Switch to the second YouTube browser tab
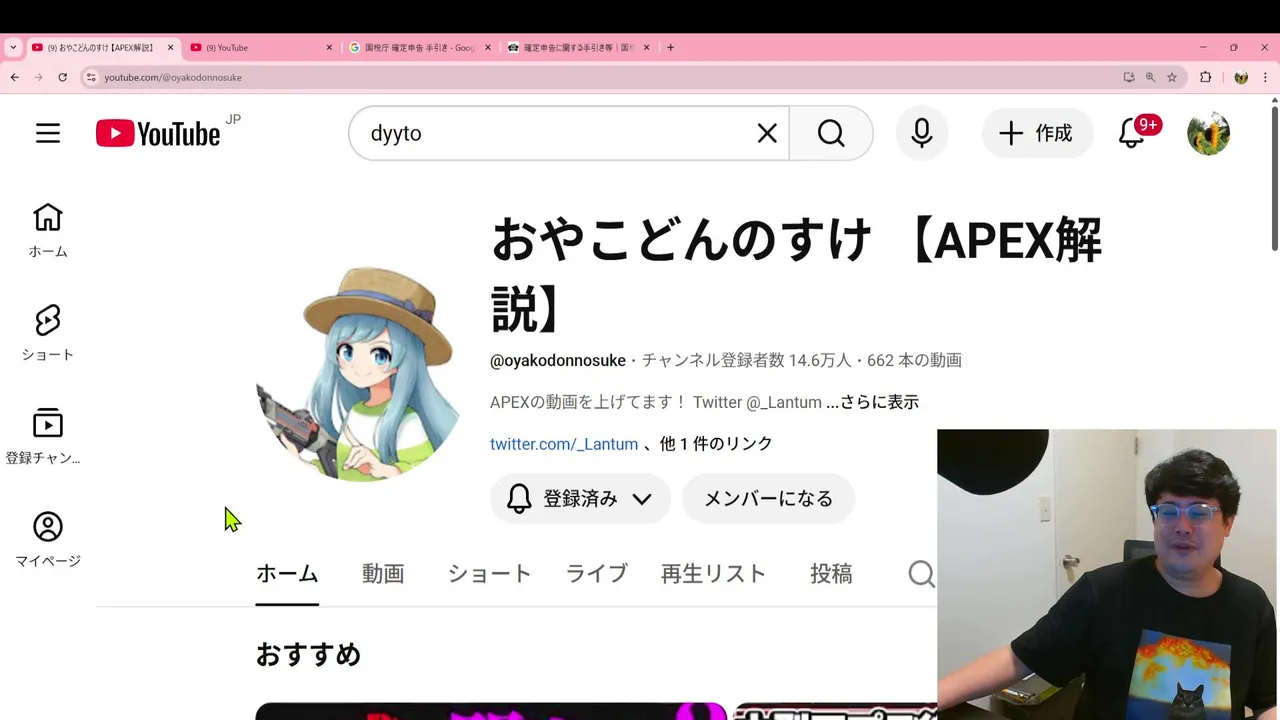The width and height of the screenshot is (1280, 720). point(262,47)
